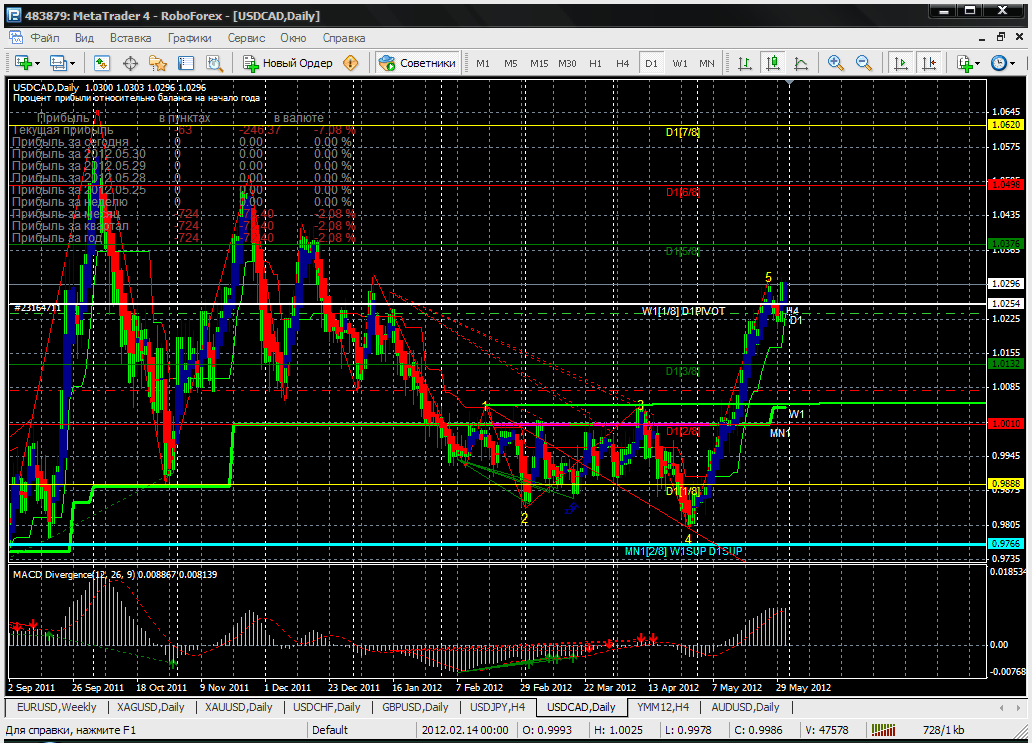Toggle candlestick chart mode

pos(773,63)
